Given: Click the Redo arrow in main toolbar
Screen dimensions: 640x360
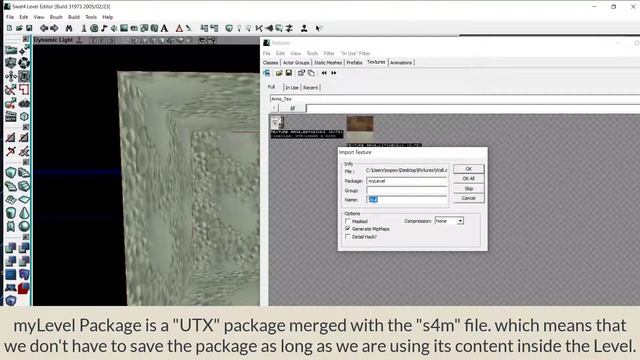Looking at the screenshot, I should [x=54, y=28].
